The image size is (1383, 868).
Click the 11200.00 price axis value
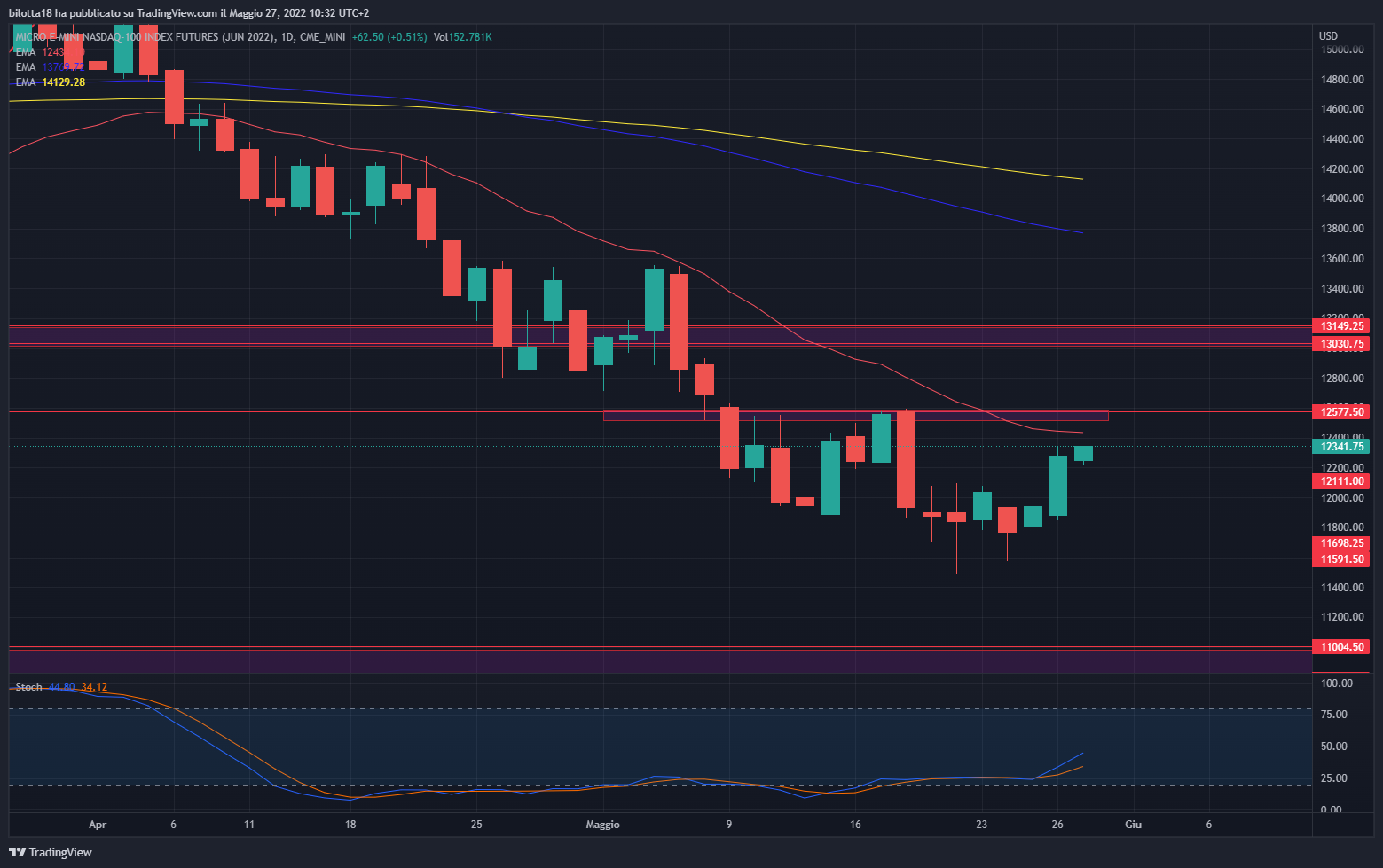click(1342, 617)
